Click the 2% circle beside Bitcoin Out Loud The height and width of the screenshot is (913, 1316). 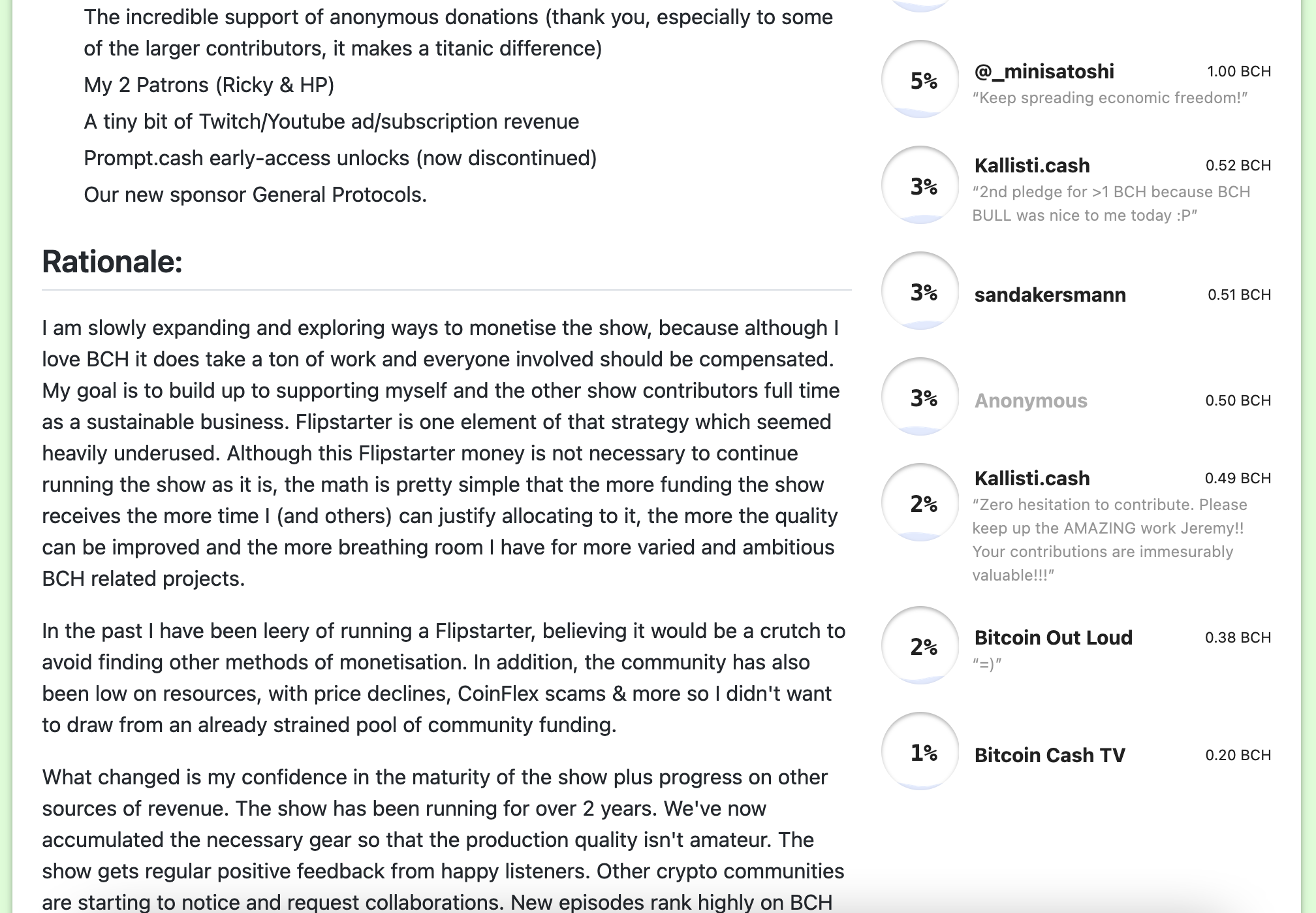[x=920, y=646]
